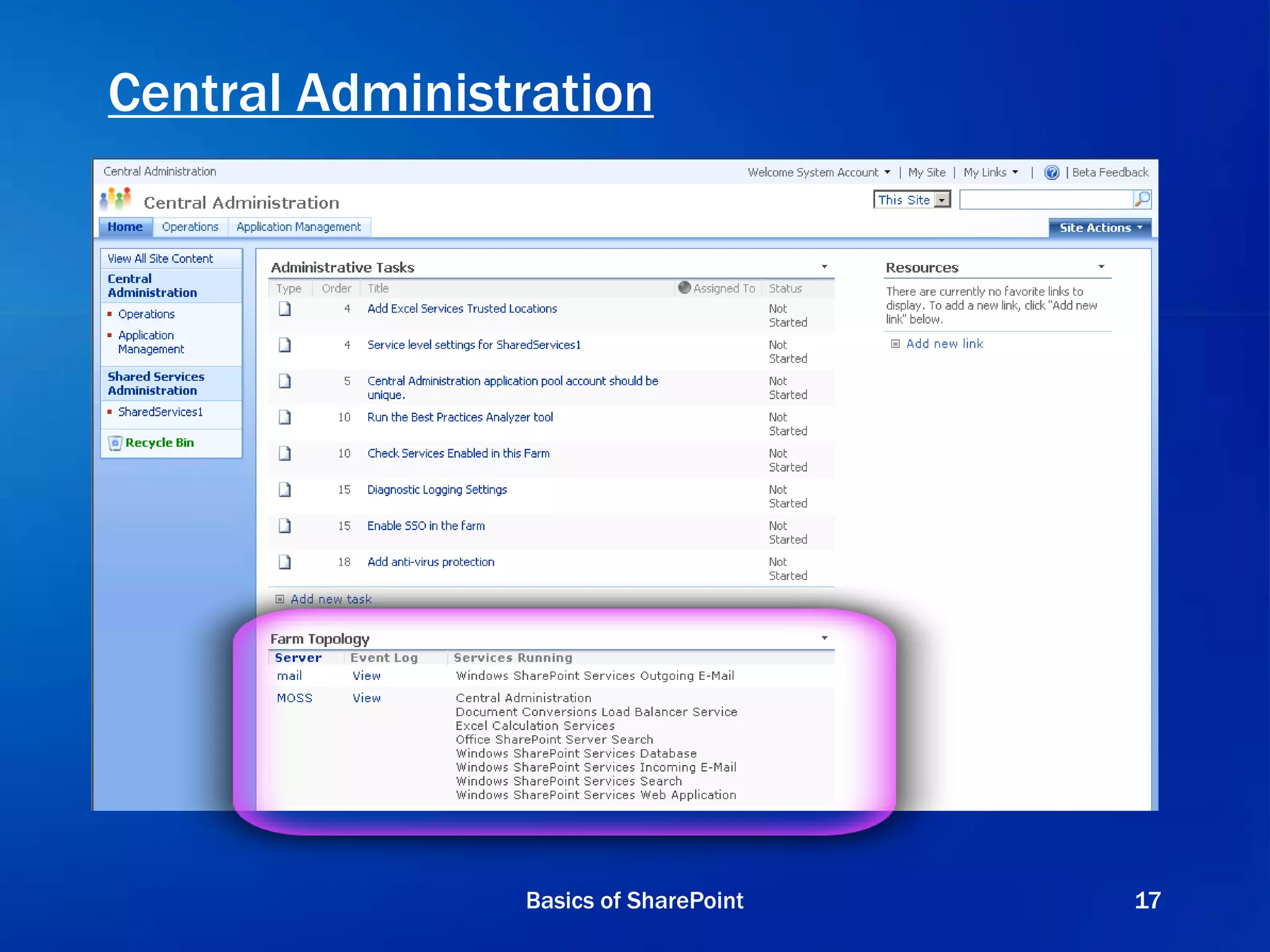Image resolution: width=1270 pixels, height=952 pixels.
Task: Click Shared Services Administration heading
Action: pos(156,384)
